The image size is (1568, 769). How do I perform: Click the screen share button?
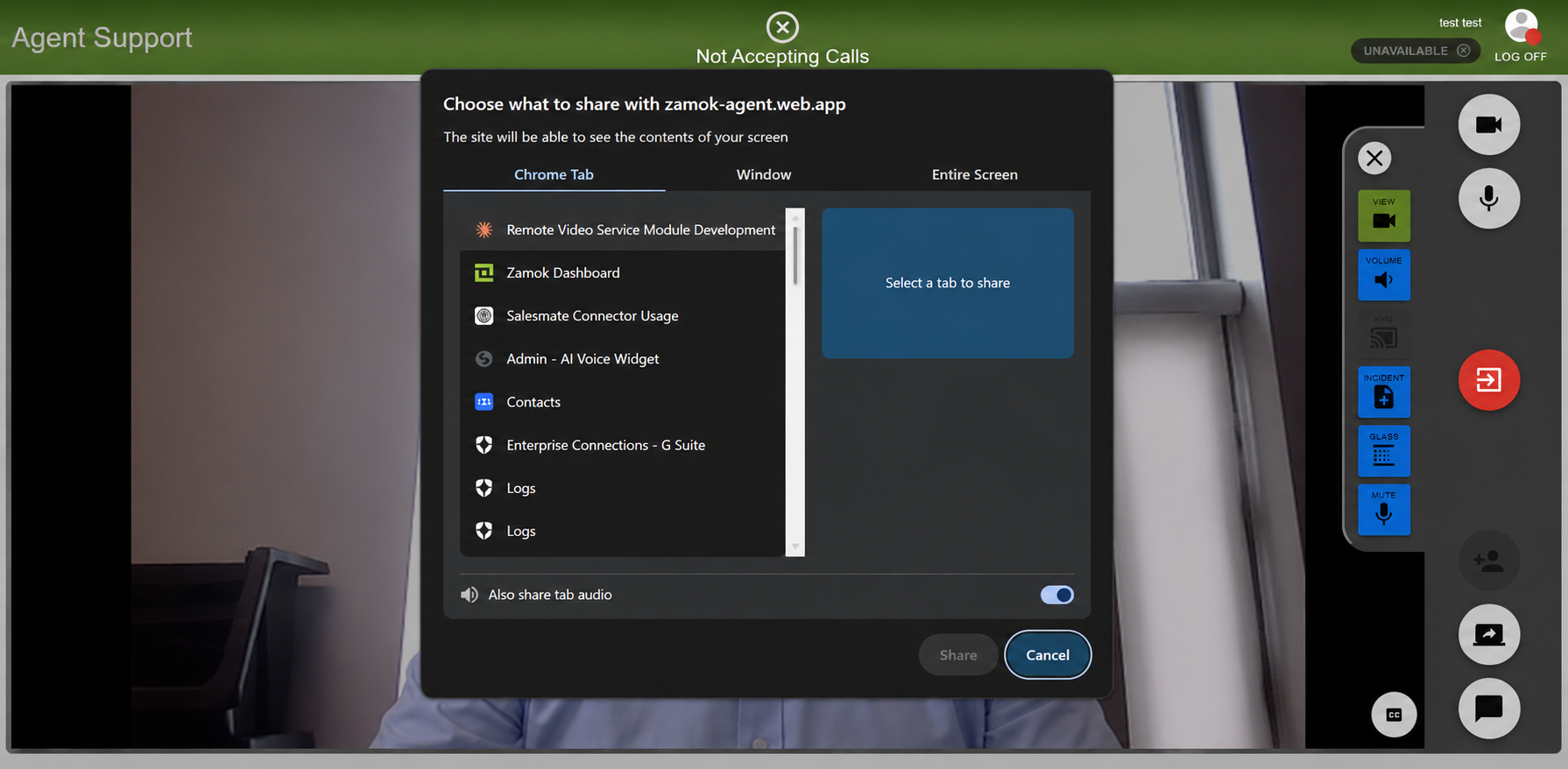(x=1488, y=634)
